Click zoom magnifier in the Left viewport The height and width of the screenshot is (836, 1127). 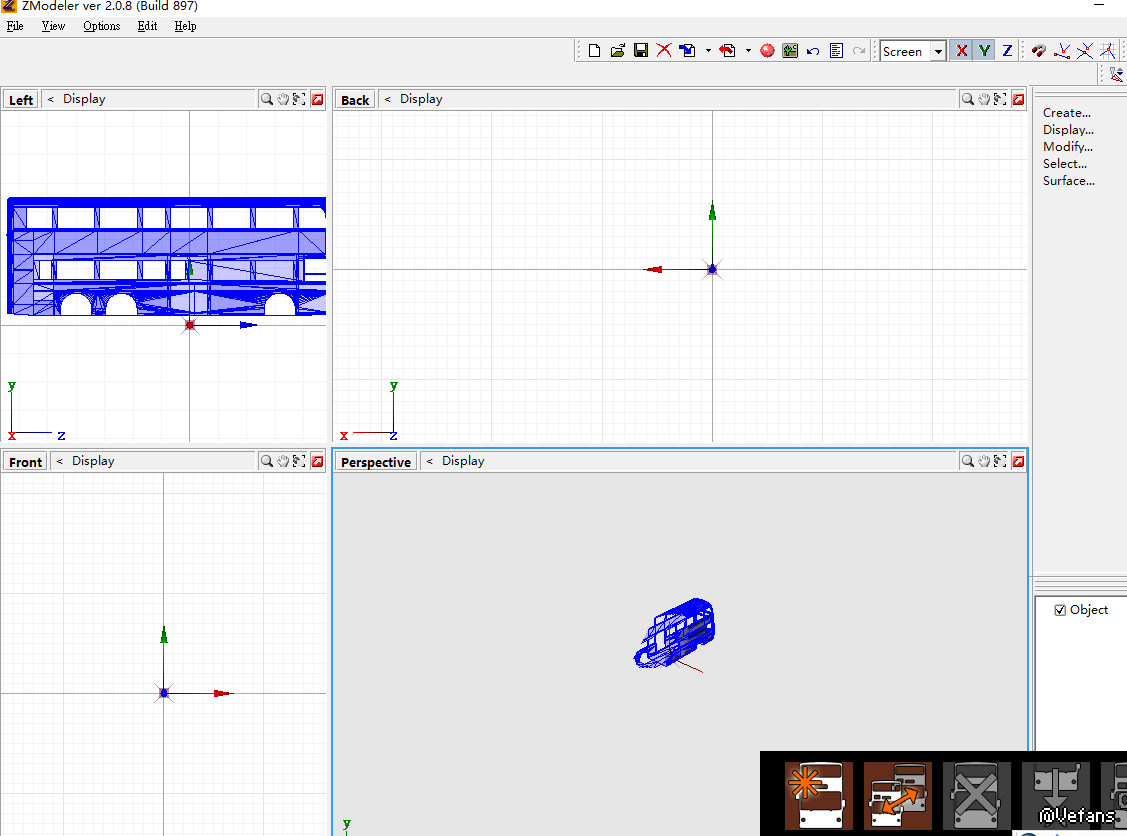267,99
